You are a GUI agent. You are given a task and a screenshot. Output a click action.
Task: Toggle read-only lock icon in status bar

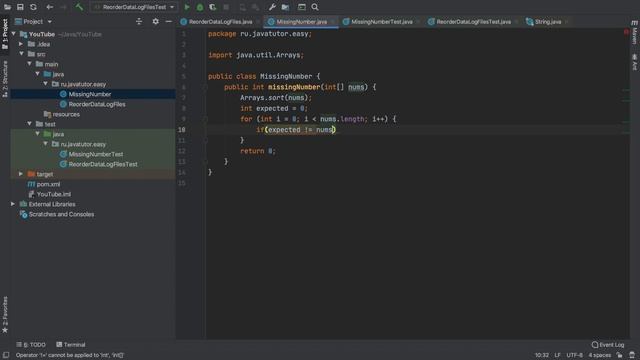point(620,355)
